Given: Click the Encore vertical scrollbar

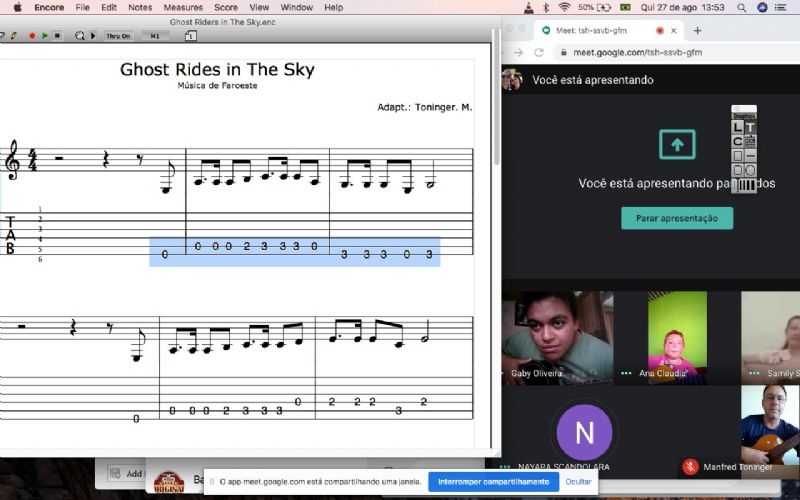Looking at the screenshot, I should pyautogui.click(x=497, y=97).
